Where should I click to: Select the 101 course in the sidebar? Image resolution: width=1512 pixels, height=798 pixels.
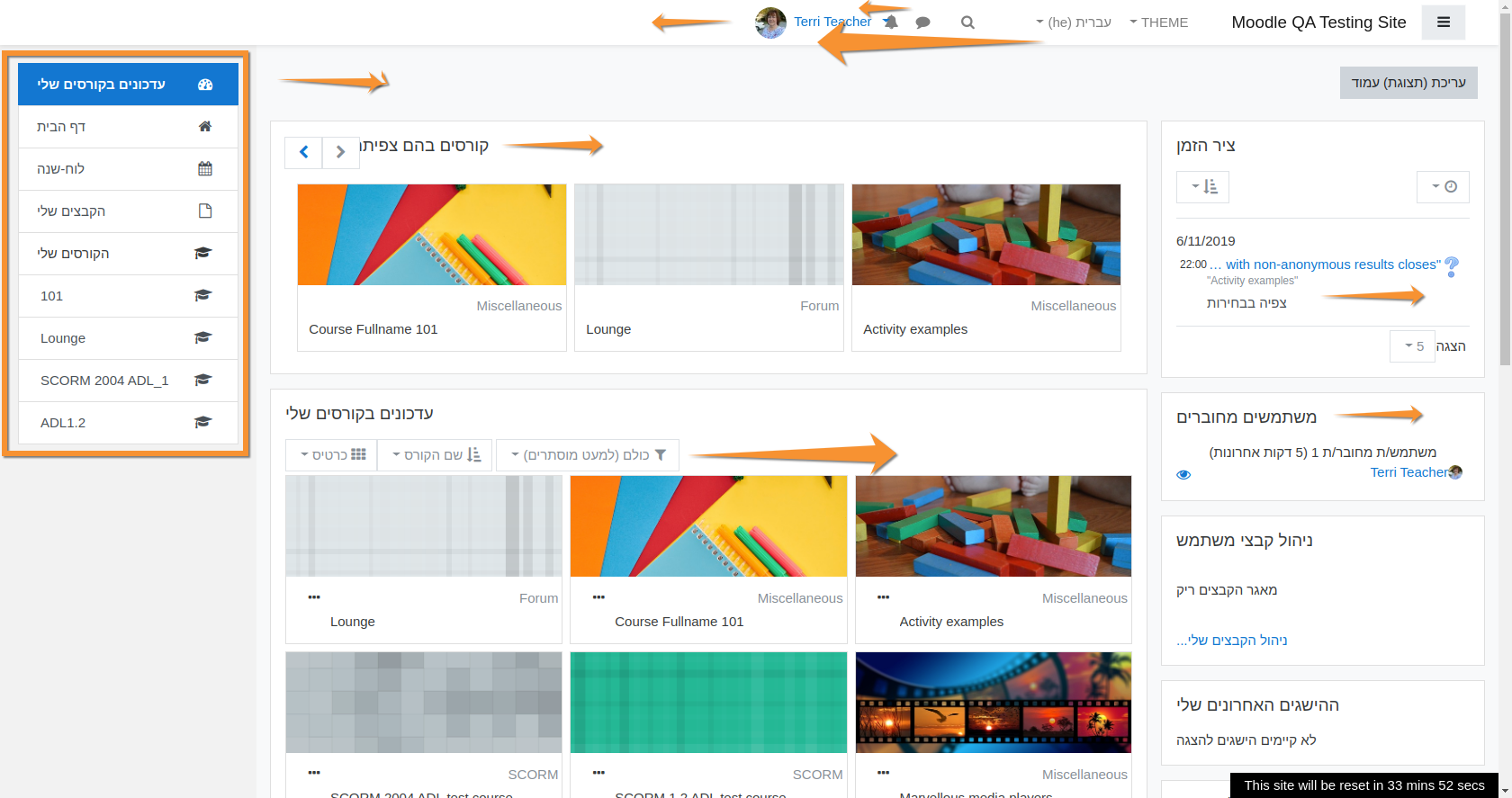128,295
